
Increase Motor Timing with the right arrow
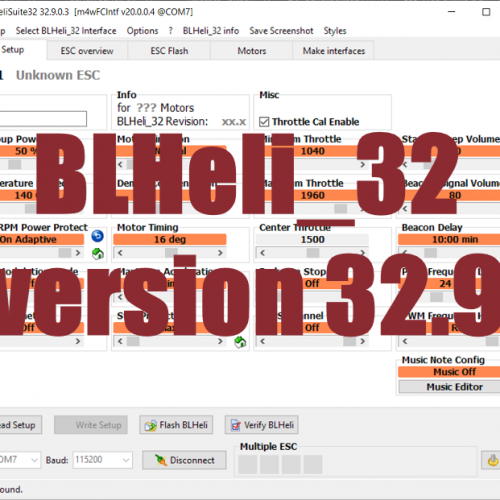click(220, 253)
